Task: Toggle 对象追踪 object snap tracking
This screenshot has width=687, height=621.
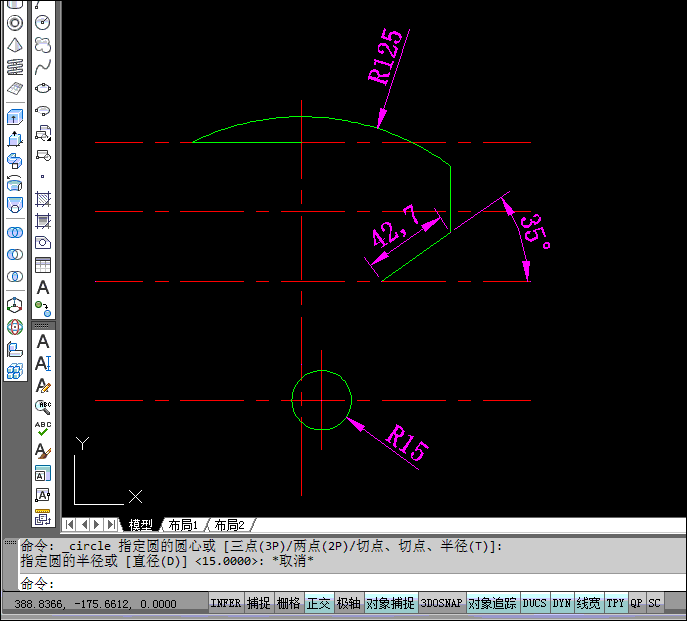Action: click(492, 603)
